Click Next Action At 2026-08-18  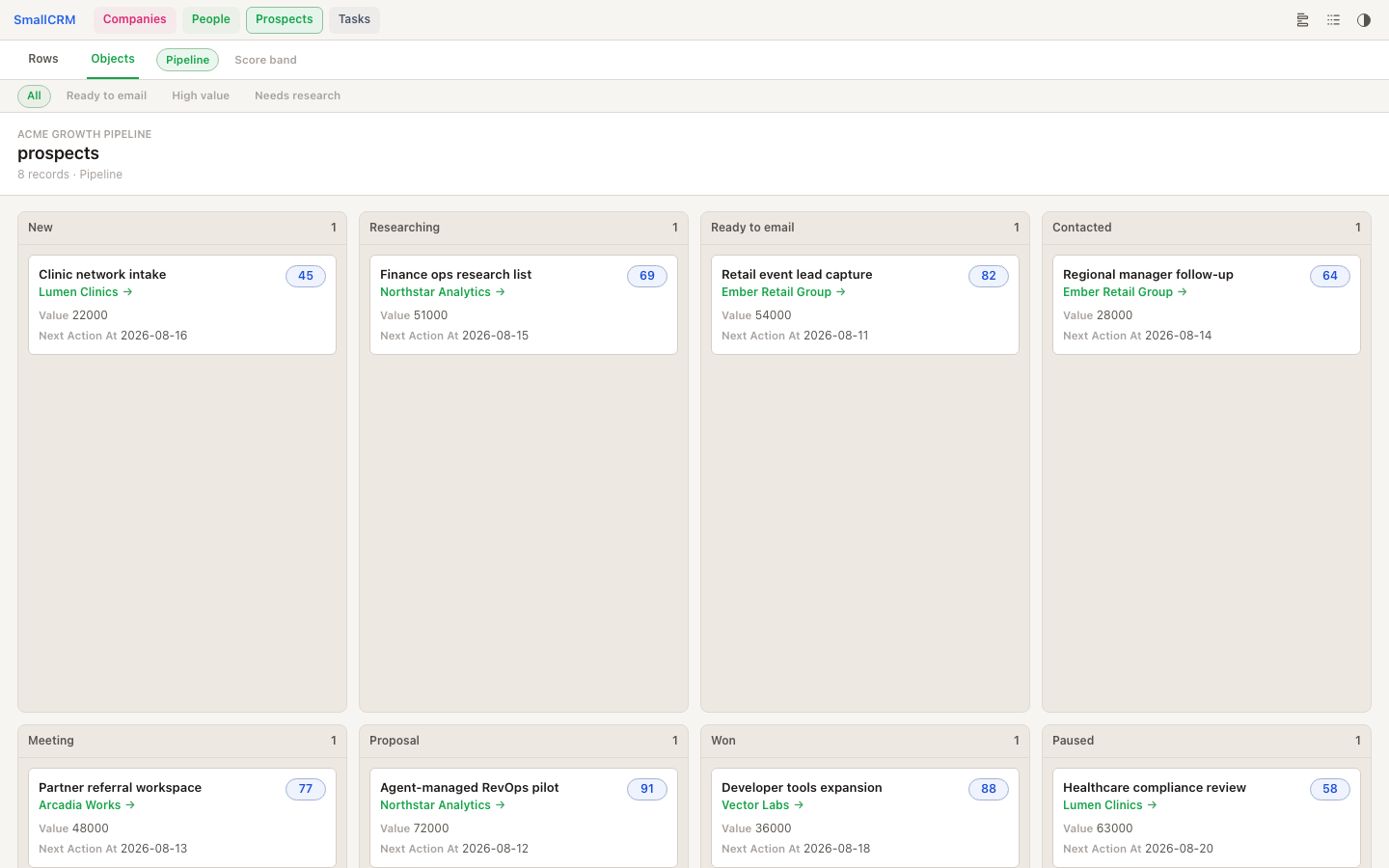[796, 849]
